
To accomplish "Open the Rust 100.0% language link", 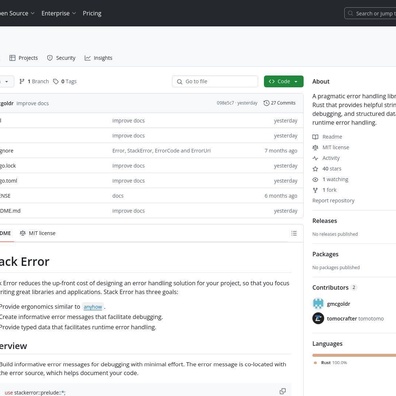I will [334, 363].
